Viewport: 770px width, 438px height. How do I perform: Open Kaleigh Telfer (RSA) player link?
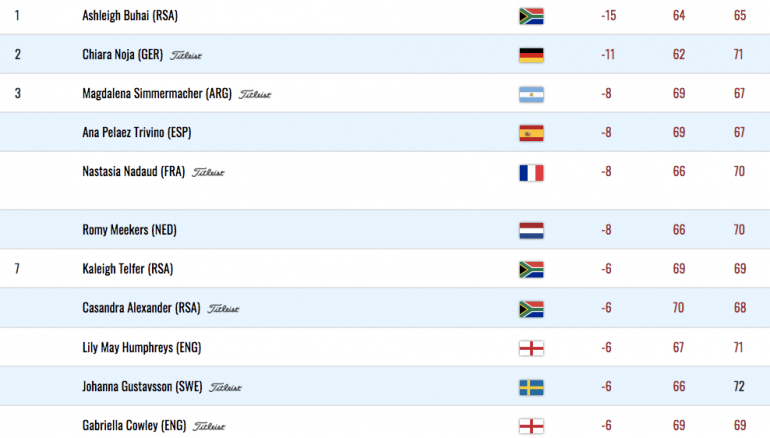coord(128,269)
